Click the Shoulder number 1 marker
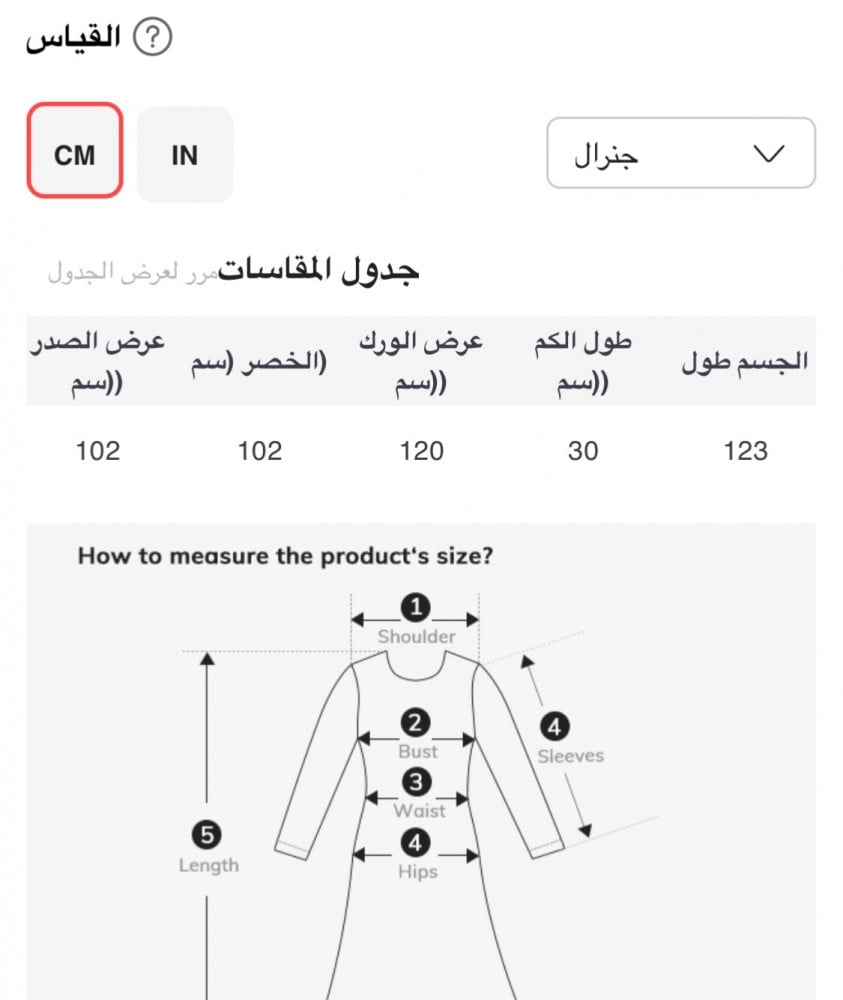This screenshot has height=1000, width=843. coord(416,606)
